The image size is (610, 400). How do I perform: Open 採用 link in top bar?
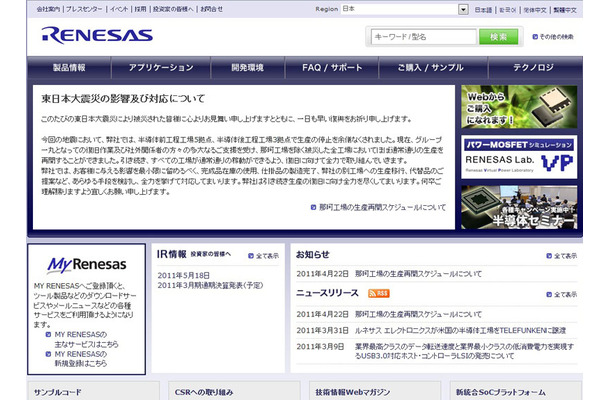click(x=140, y=9)
